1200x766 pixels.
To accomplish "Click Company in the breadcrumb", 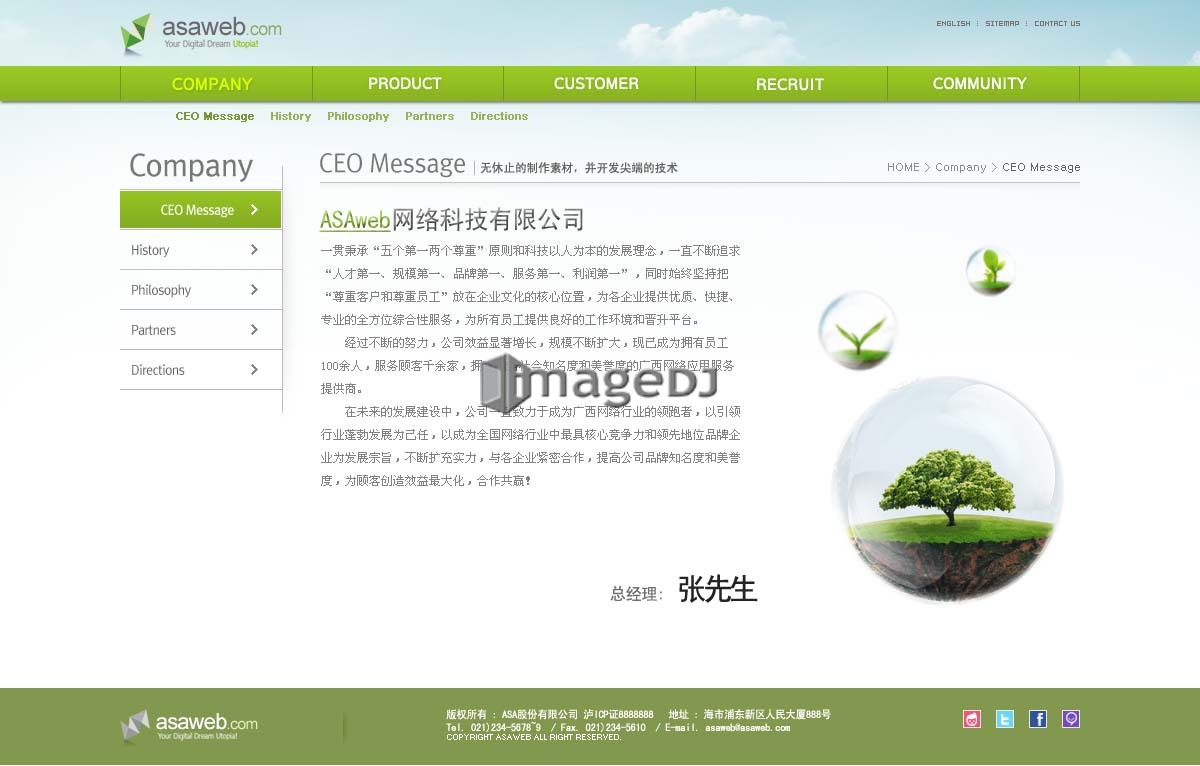I will 961,167.
